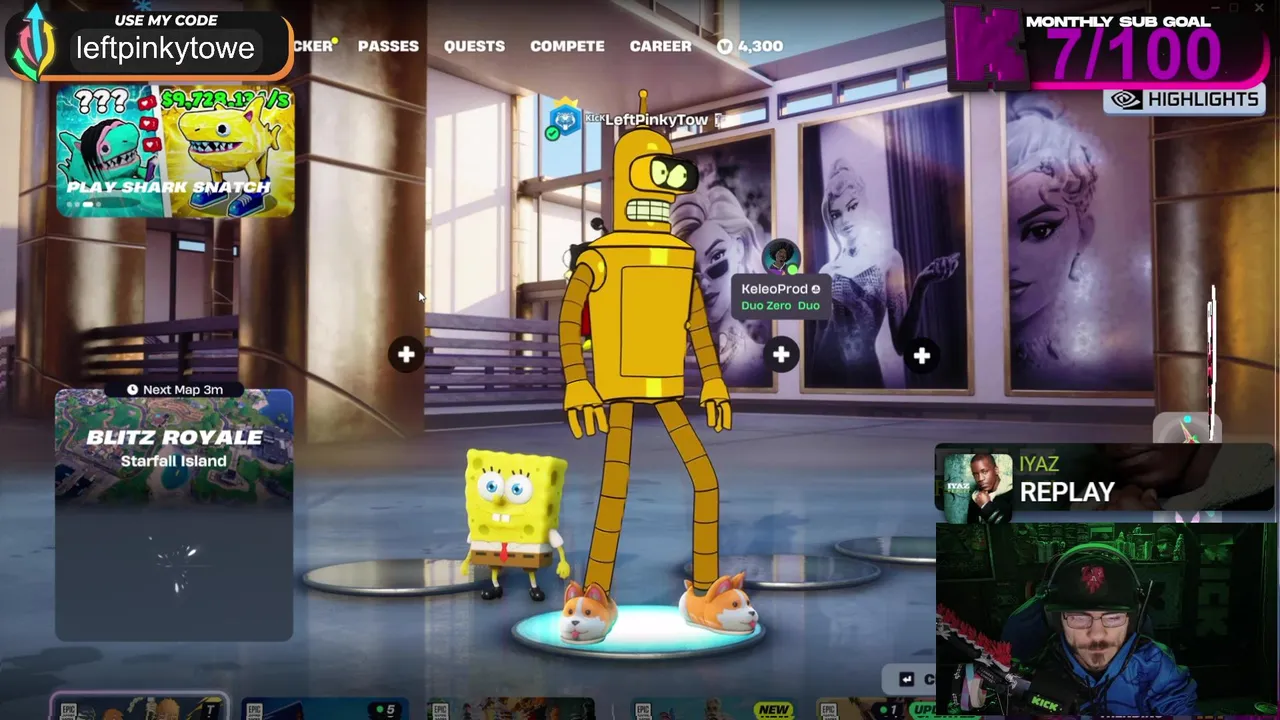Select the SpongeBob sidekick character
Viewport: 1280px width, 720px height.
pos(515,523)
